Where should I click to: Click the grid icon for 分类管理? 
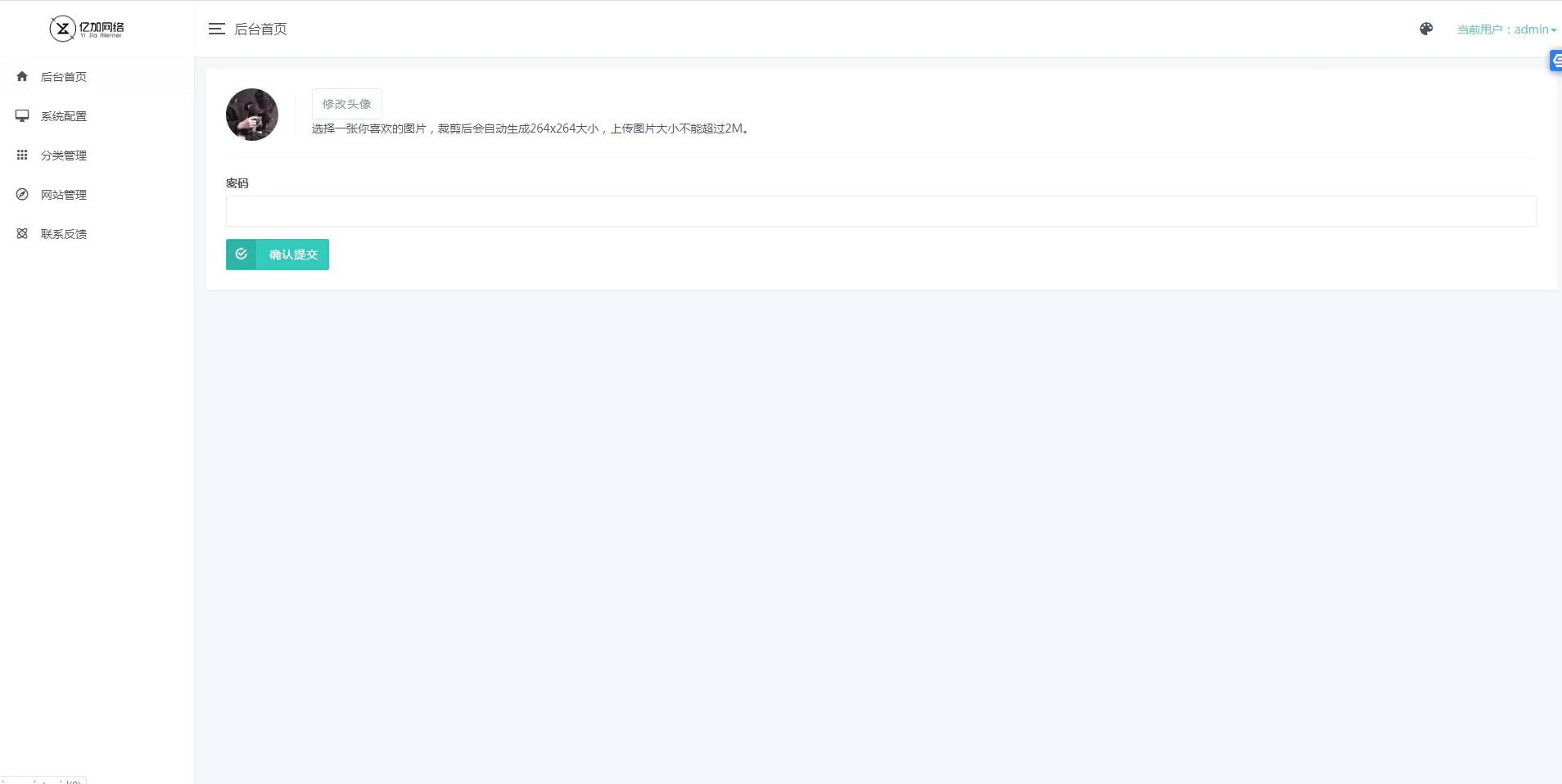point(22,155)
